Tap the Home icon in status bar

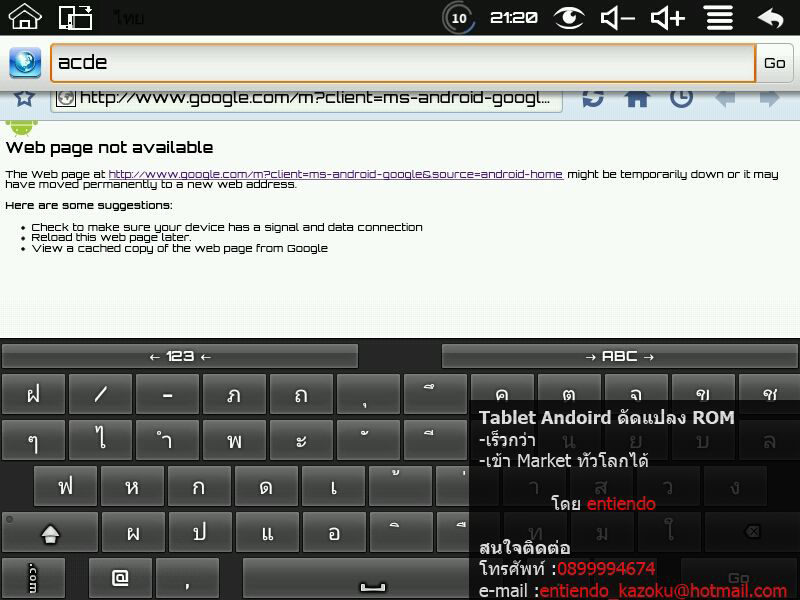[25, 17]
